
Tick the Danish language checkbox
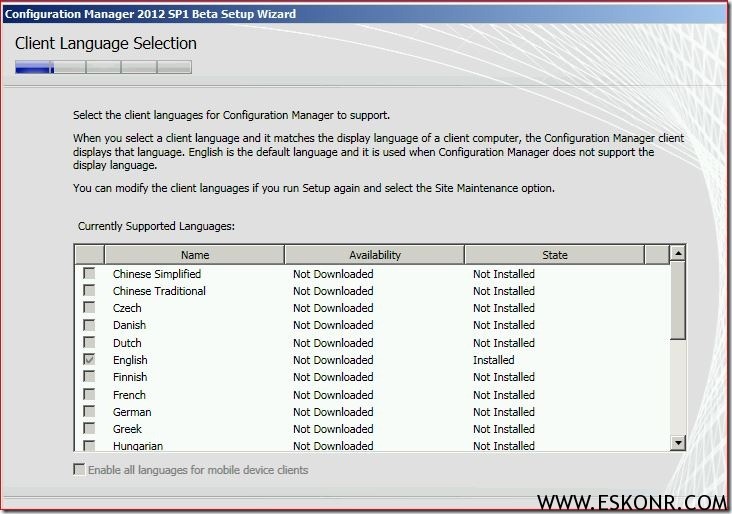click(89, 324)
